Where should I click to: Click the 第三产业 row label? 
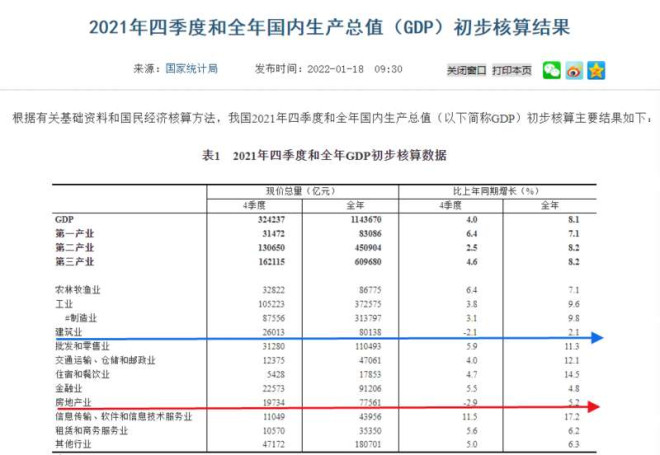coord(75,261)
